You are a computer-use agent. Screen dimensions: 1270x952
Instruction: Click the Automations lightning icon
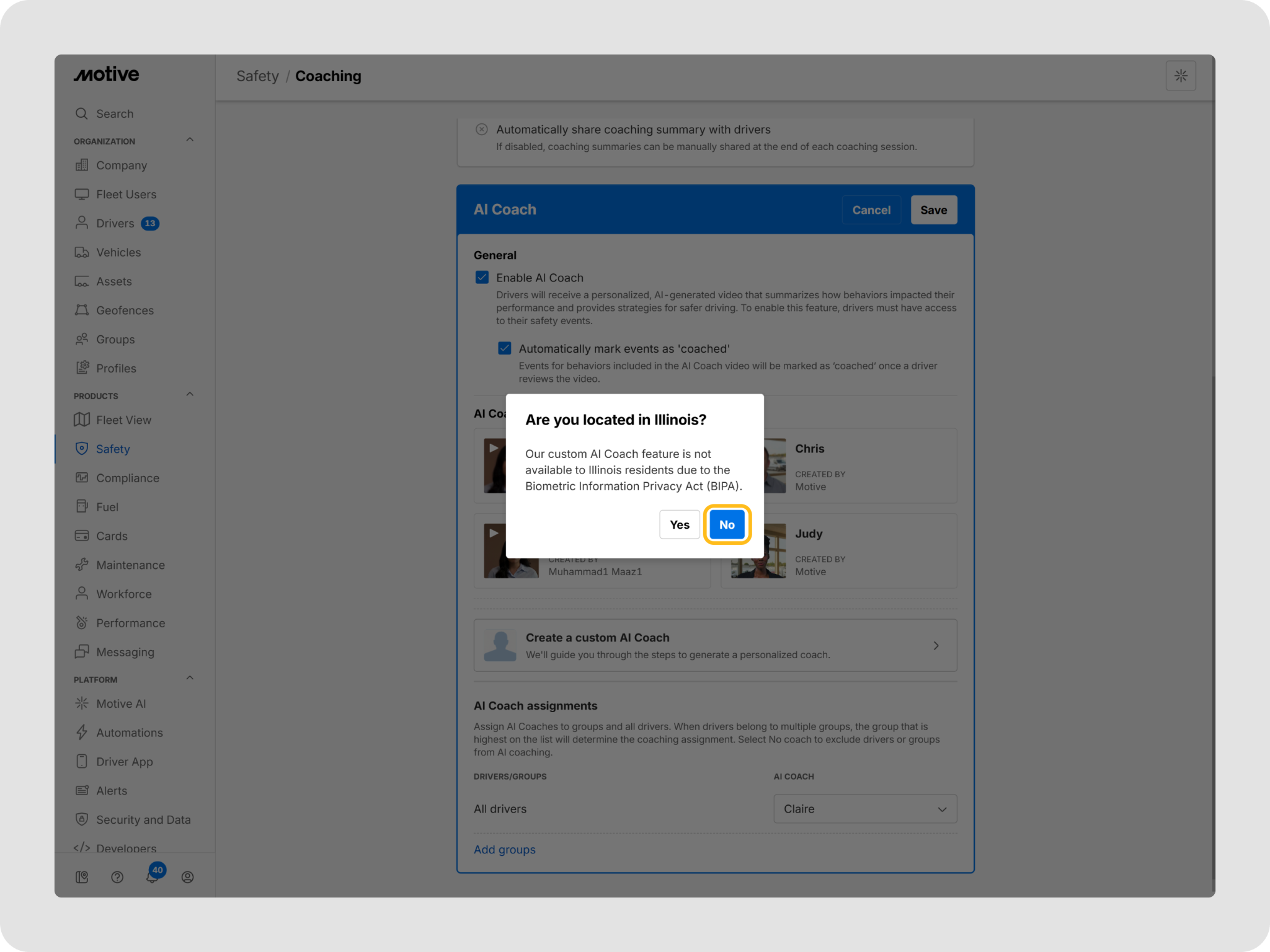pyautogui.click(x=81, y=733)
